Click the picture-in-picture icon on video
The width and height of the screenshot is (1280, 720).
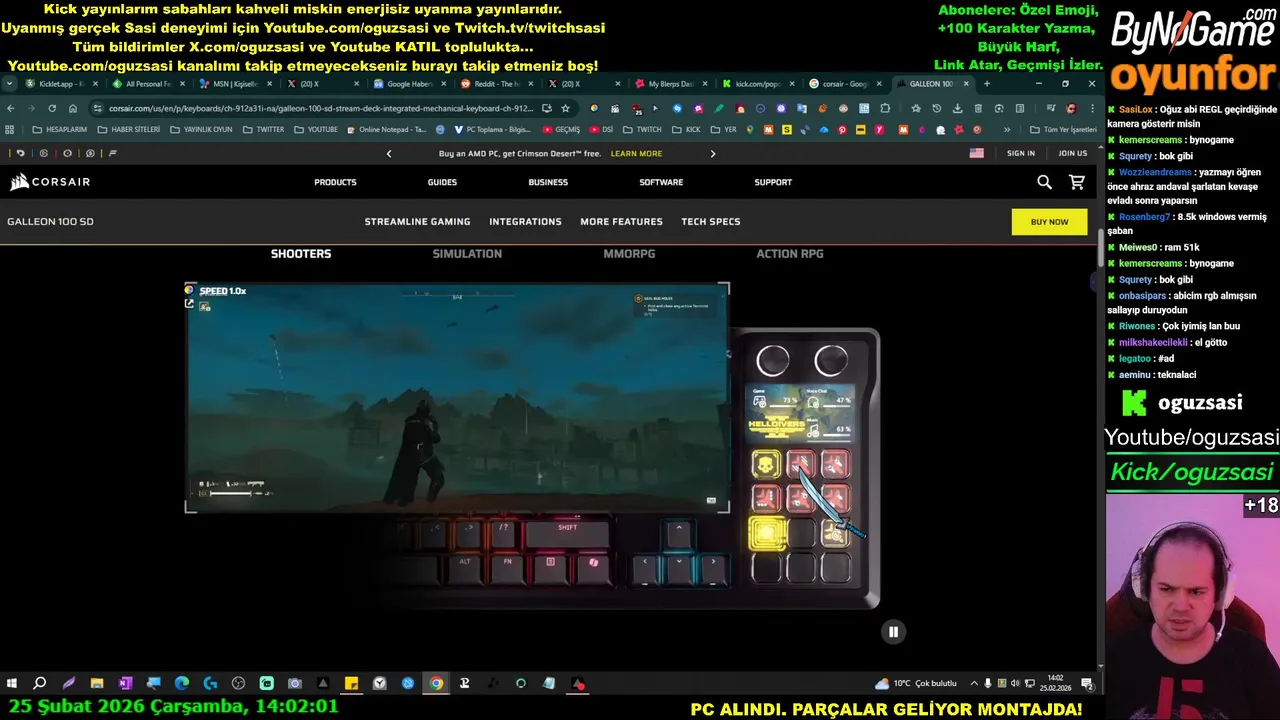(x=189, y=303)
